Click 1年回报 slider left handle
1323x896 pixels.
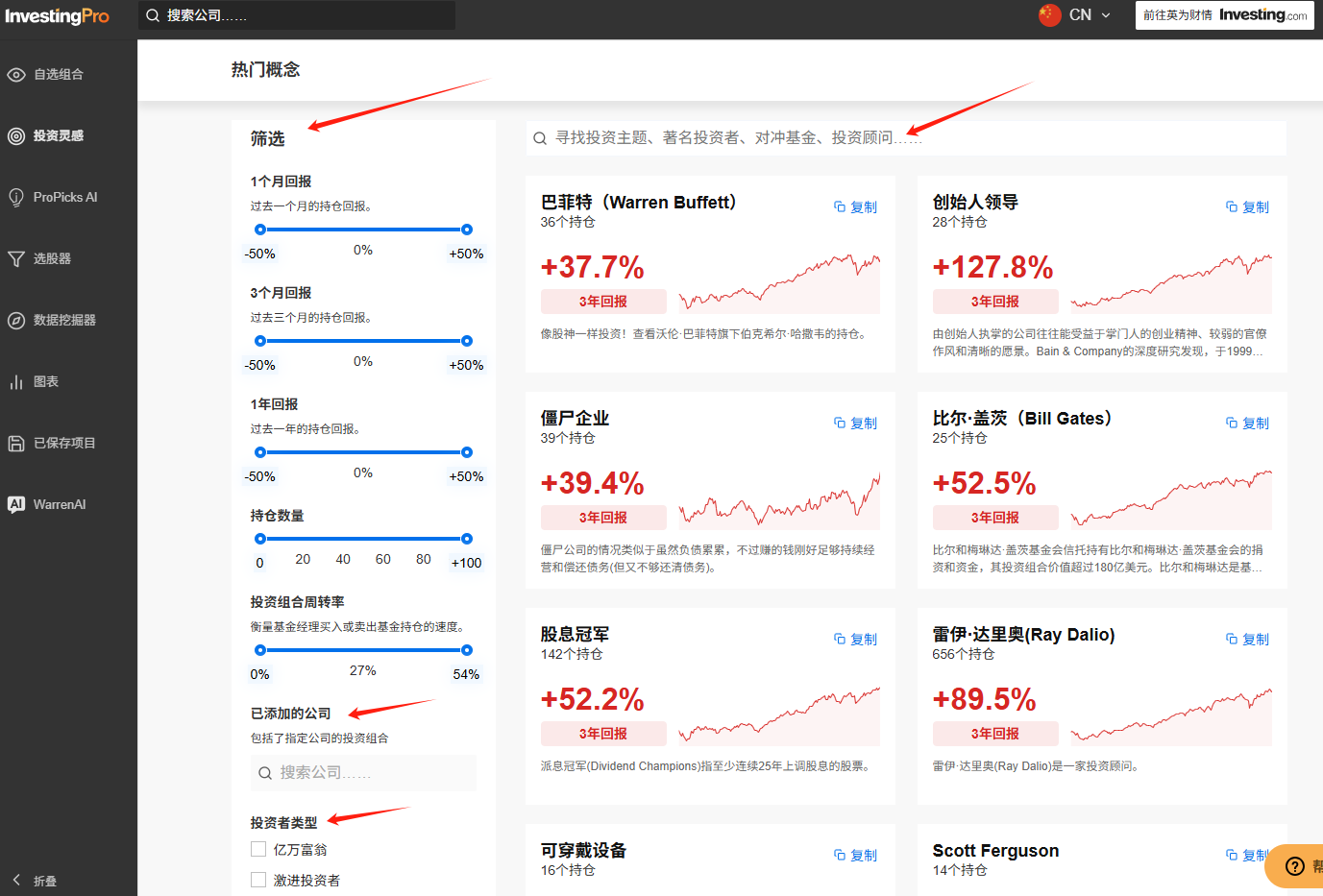(x=260, y=452)
